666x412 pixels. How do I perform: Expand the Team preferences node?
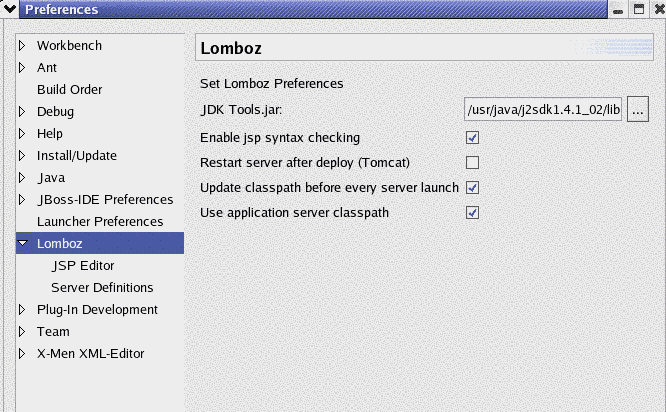click(x=23, y=332)
